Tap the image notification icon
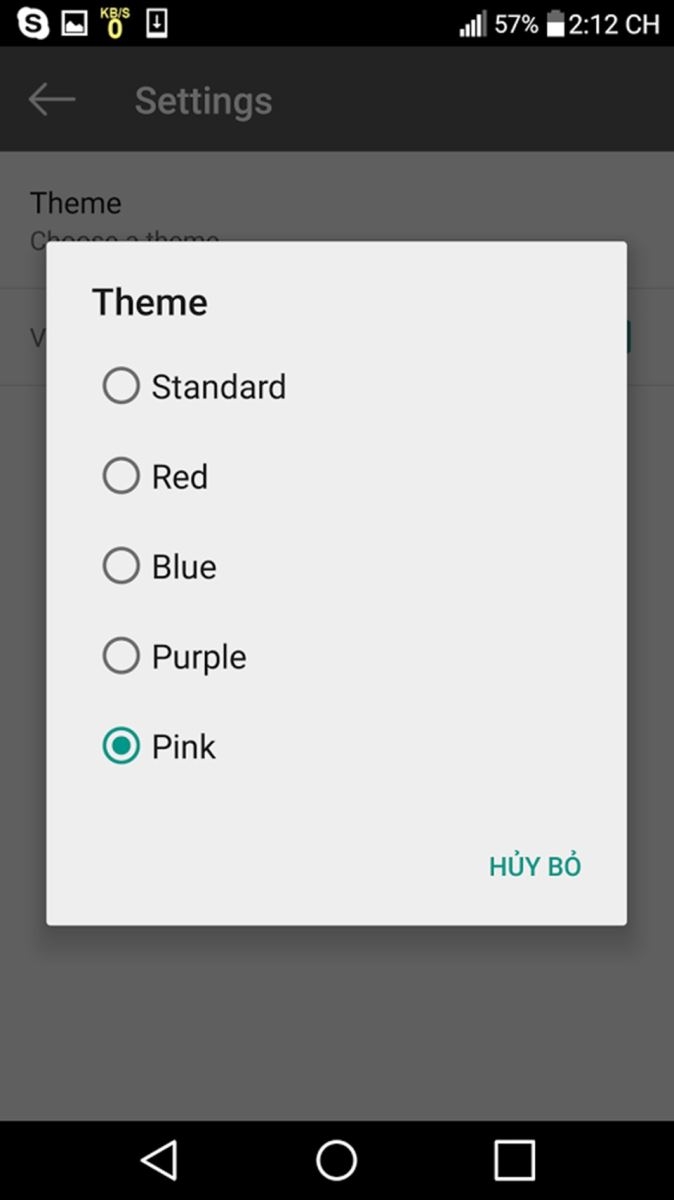The height and width of the screenshot is (1200, 674). [x=75, y=23]
